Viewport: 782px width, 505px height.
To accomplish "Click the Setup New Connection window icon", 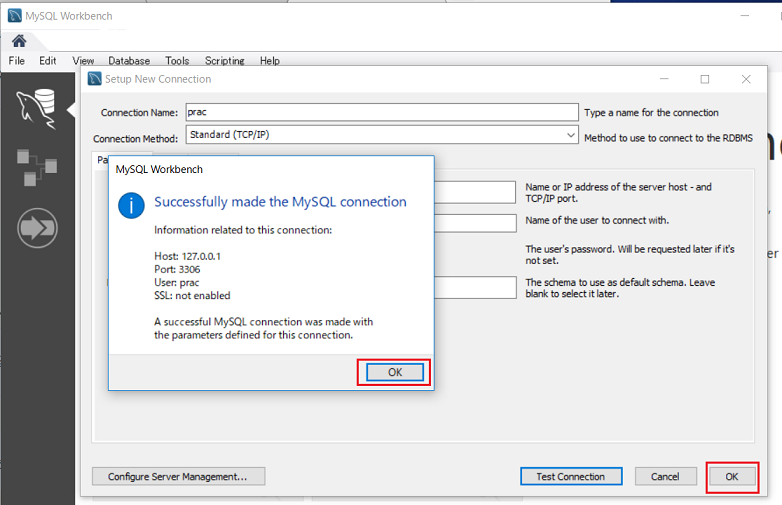I will point(94,79).
